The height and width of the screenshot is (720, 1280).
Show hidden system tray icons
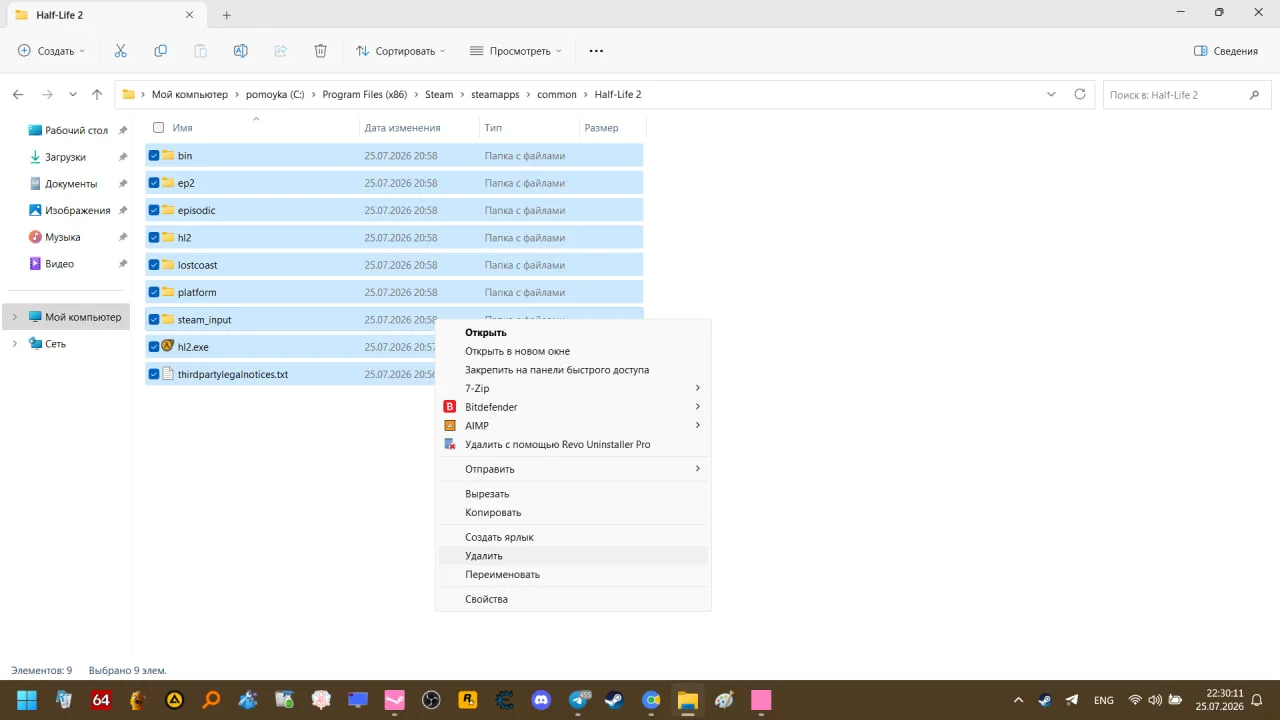click(x=1018, y=700)
